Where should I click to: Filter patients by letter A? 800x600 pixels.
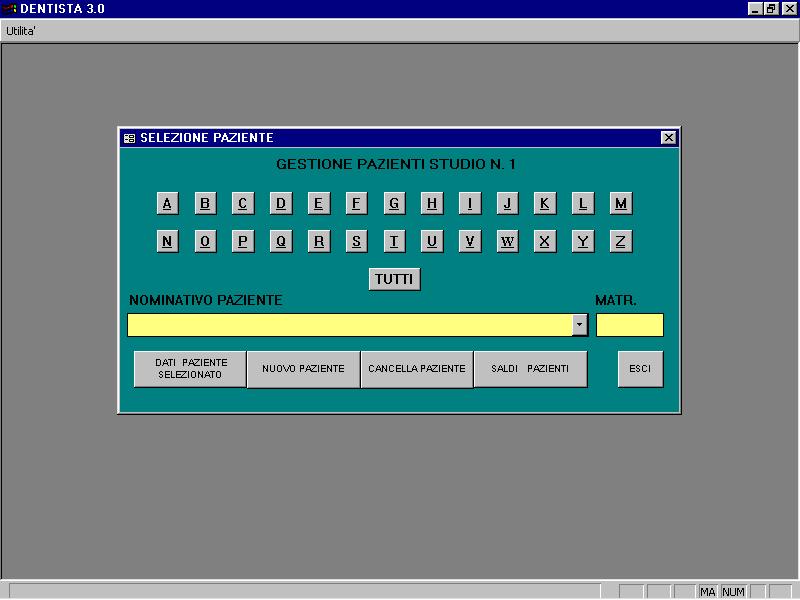tap(167, 203)
